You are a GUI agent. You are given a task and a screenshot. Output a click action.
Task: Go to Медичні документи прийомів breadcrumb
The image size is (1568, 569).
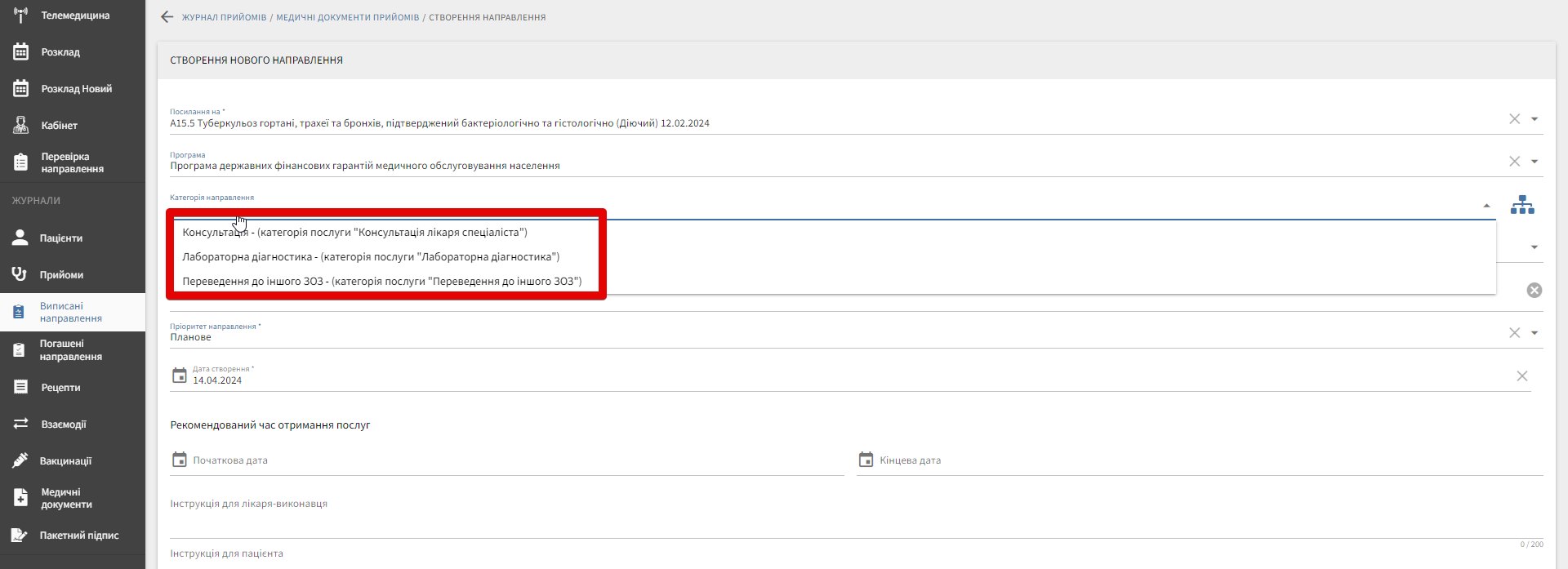pos(347,17)
